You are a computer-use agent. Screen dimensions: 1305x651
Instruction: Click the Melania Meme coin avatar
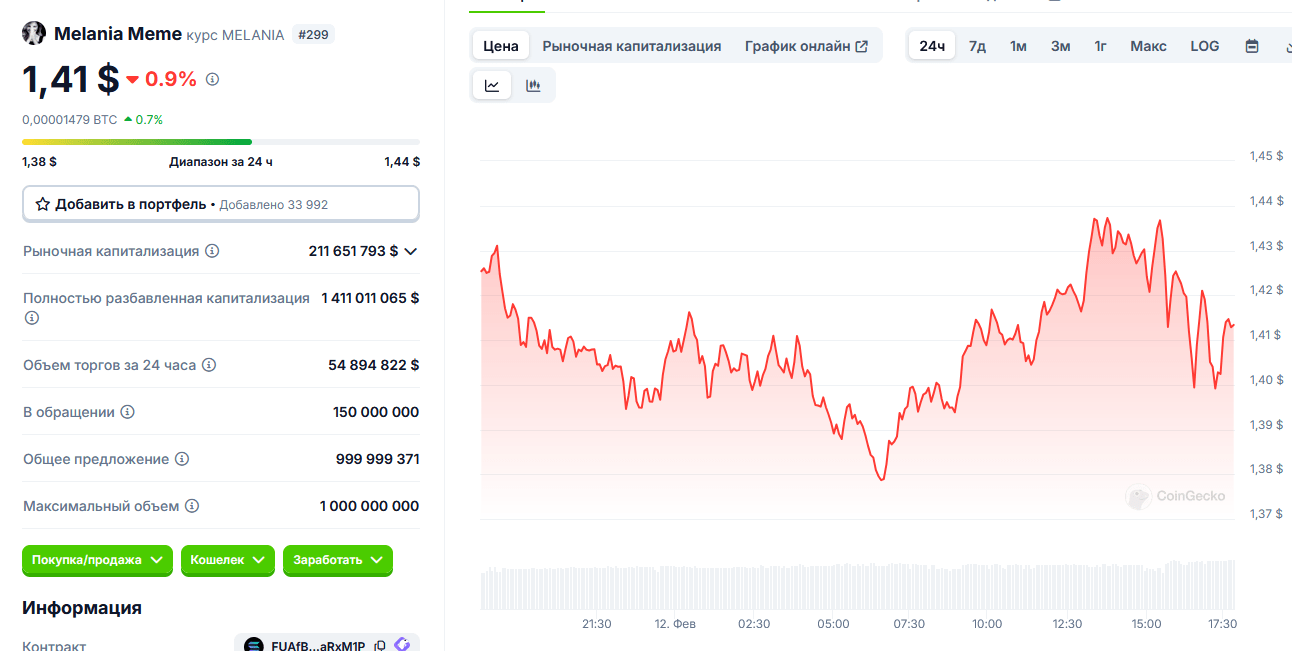[x=34, y=33]
